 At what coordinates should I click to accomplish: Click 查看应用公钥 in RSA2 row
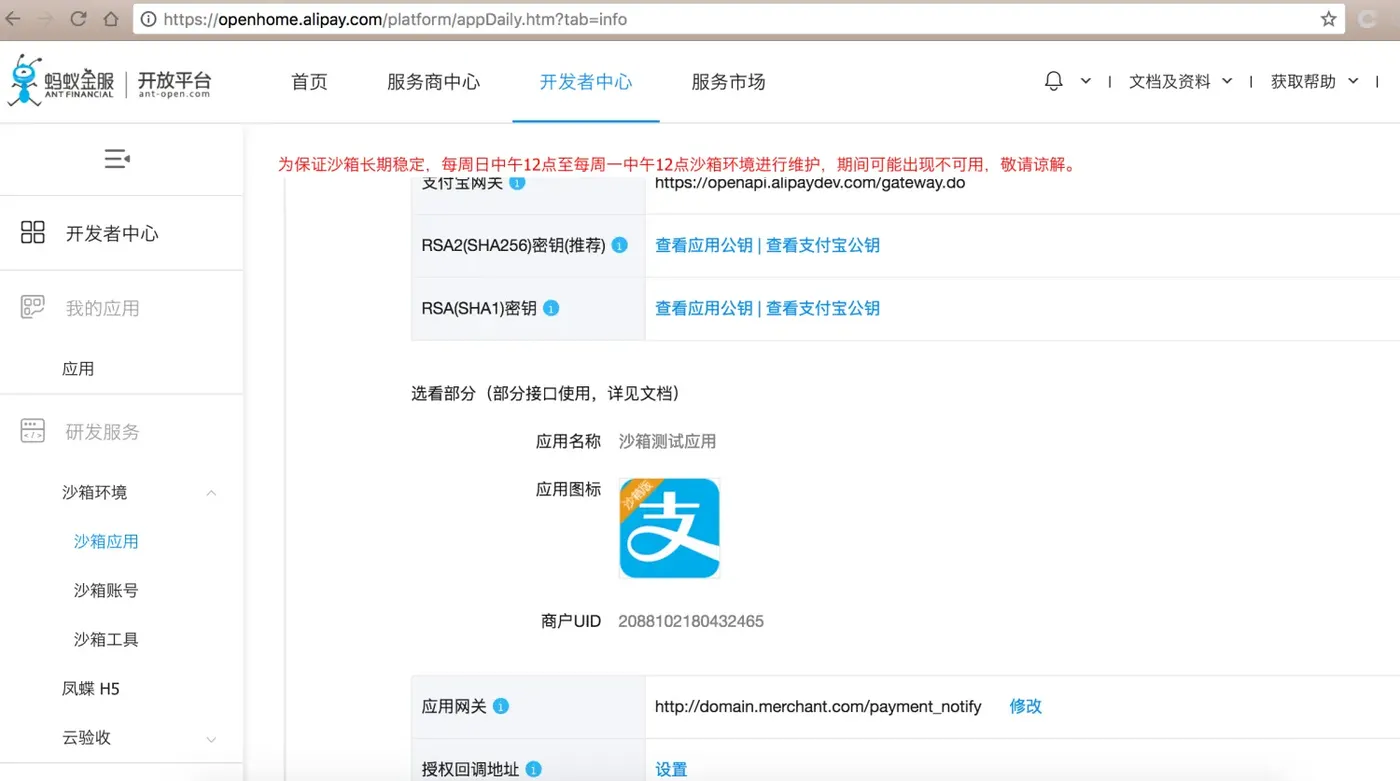pyautogui.click(x=703, y=245)
